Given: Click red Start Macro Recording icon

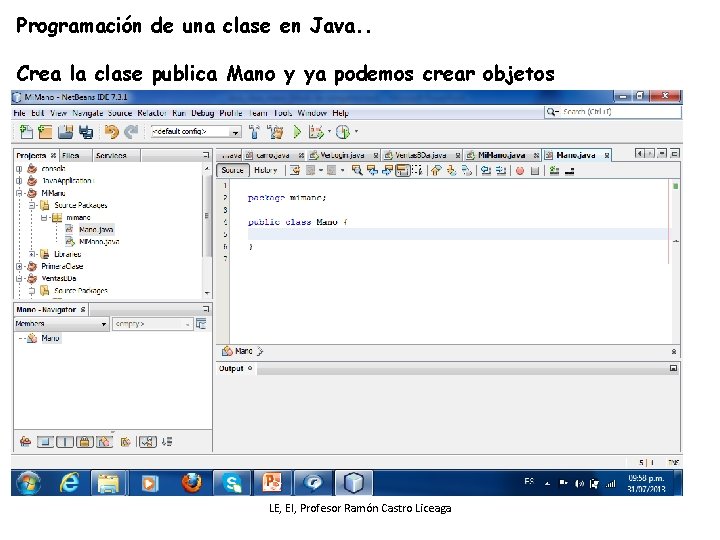Looking at the screenshot, I should pyautogui.click(x=520, y=171).
